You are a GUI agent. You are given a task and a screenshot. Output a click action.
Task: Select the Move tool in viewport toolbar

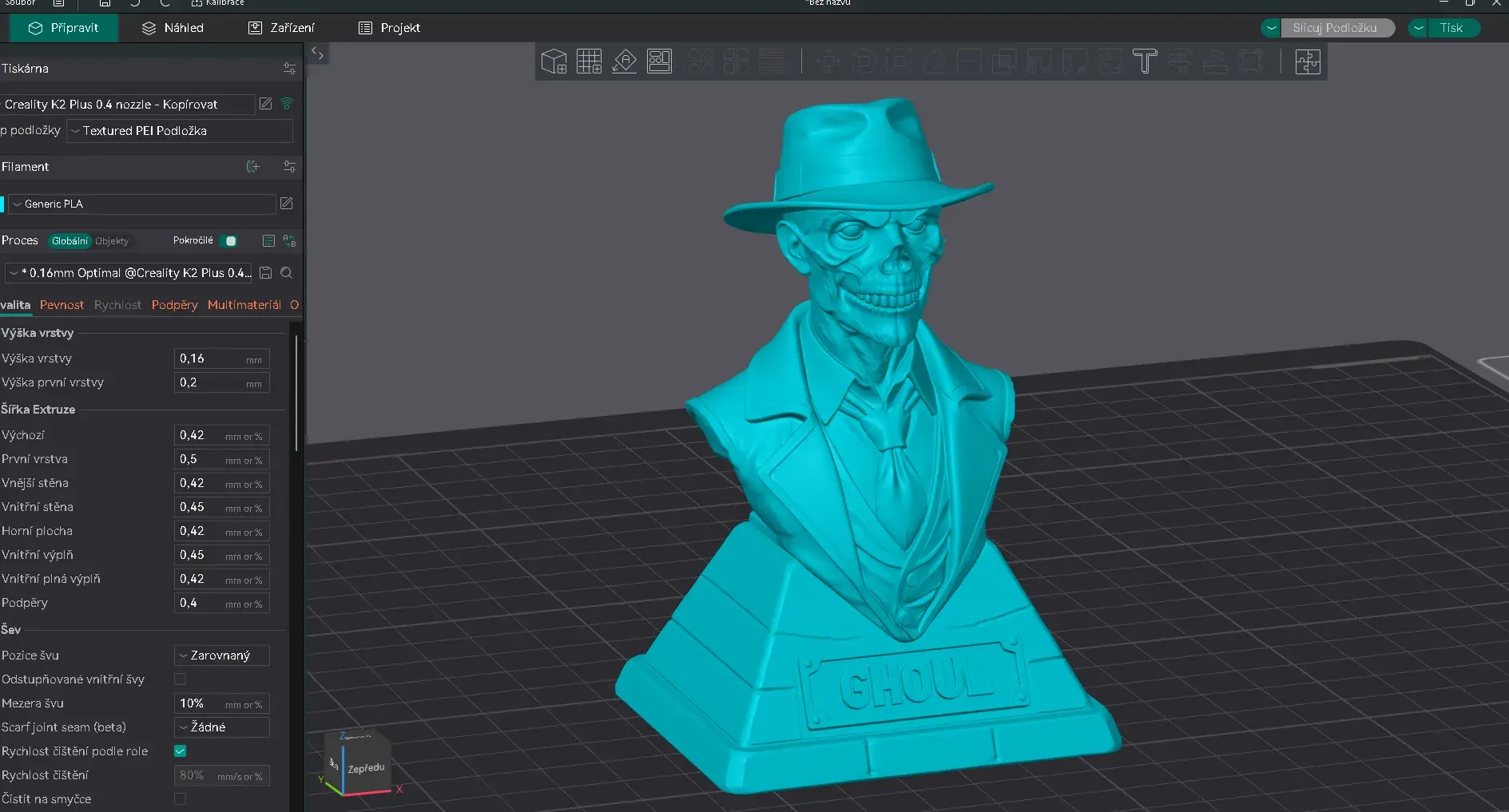point(828,61)
